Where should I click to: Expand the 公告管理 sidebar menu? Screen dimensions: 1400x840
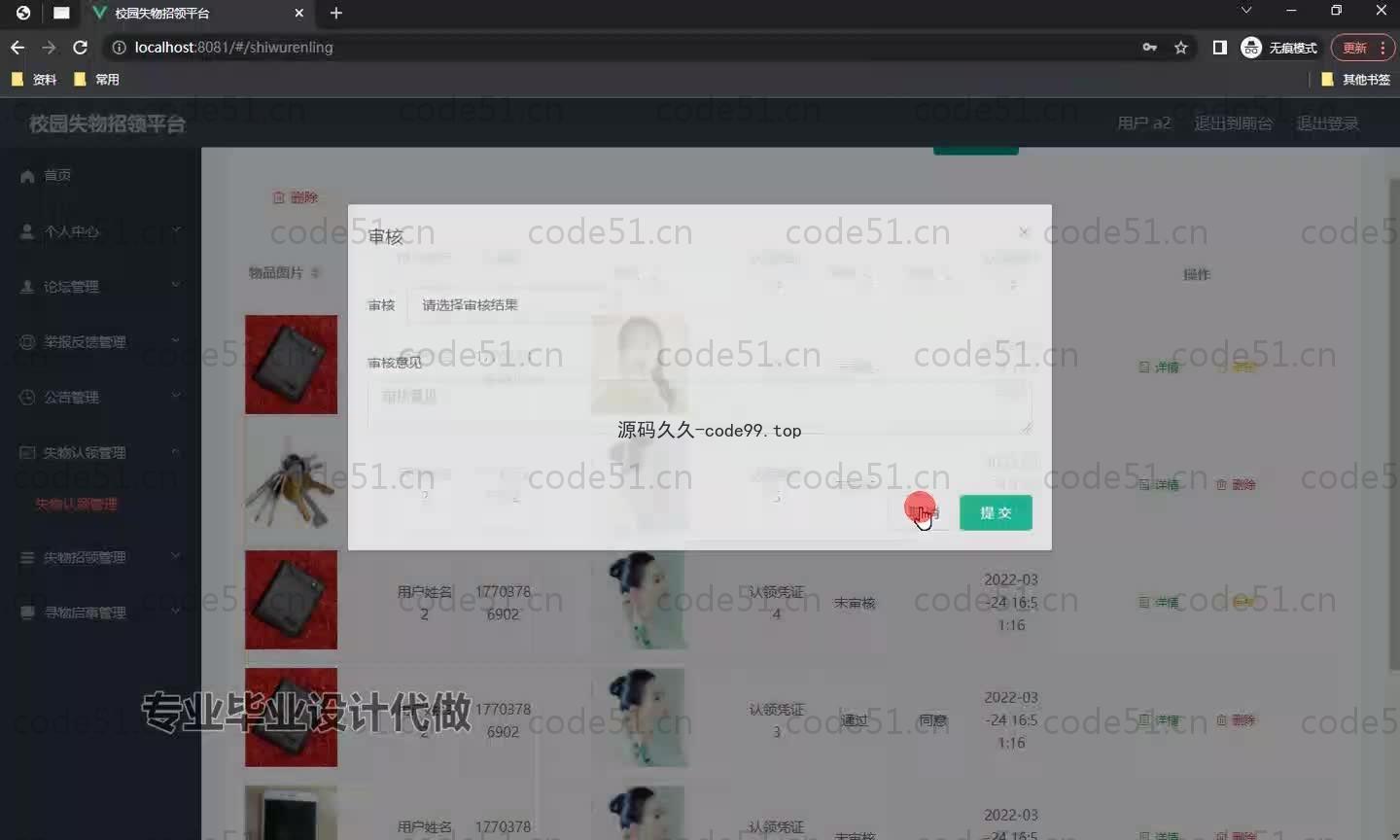[x=100, y=397]
